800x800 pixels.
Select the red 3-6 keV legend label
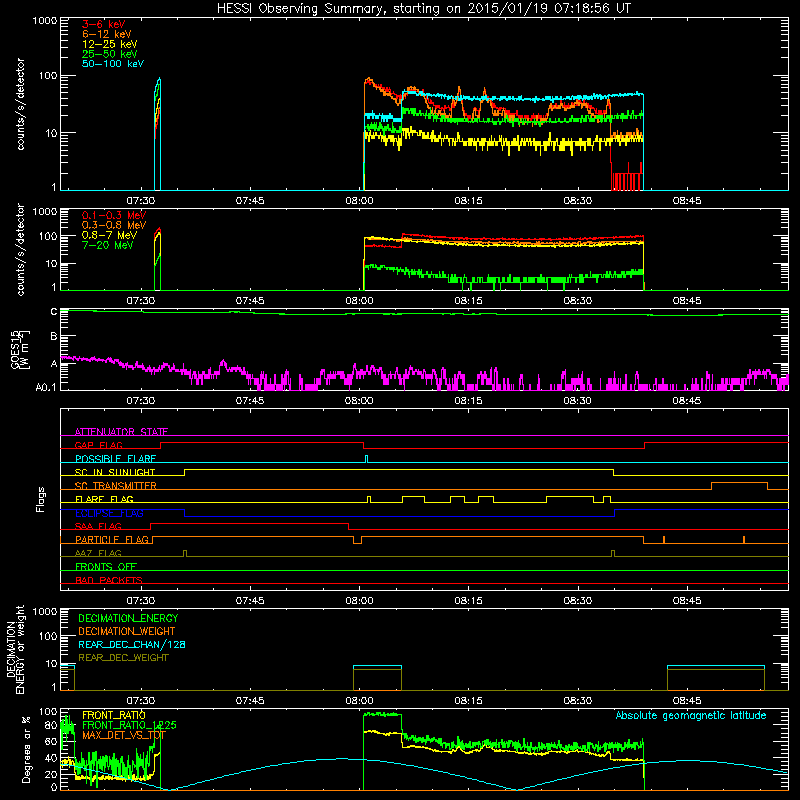(x=104, y=24)
